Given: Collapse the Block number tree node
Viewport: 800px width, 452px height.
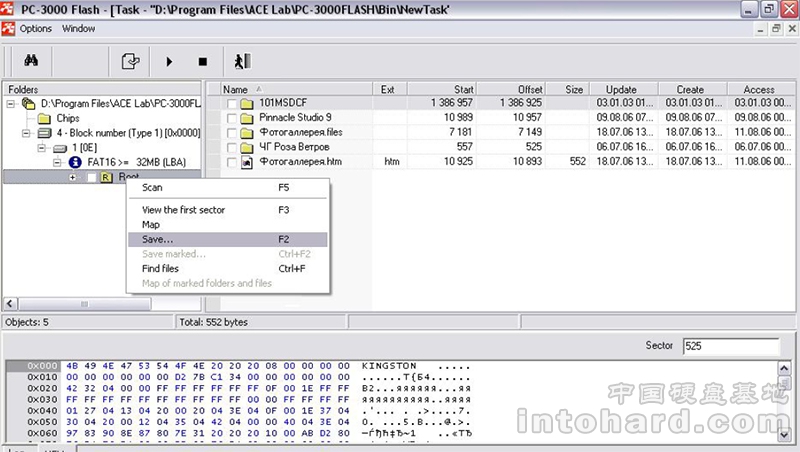Looking at the screenshot, I should tap(27, 133).
